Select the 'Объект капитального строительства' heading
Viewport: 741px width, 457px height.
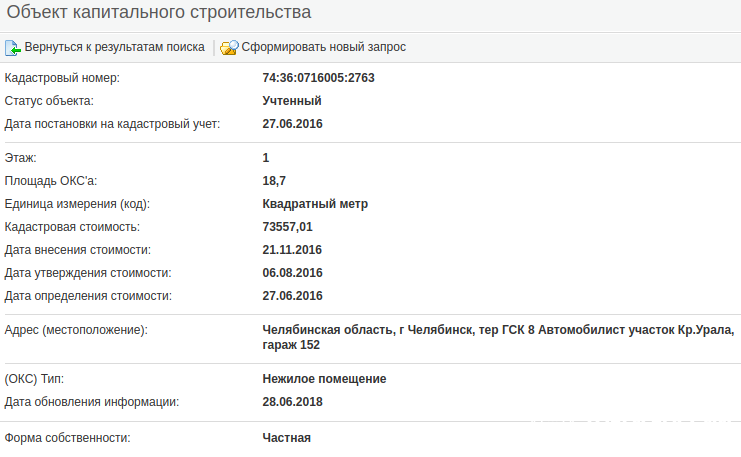click(159, 13)
